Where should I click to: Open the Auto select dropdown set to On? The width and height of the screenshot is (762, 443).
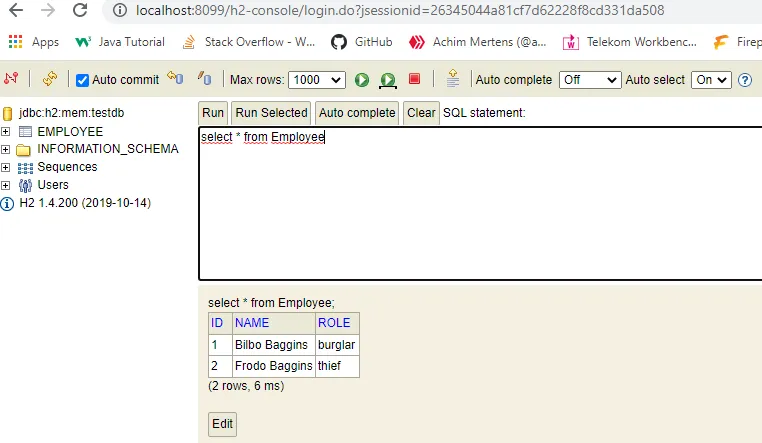tap(711, 80)
